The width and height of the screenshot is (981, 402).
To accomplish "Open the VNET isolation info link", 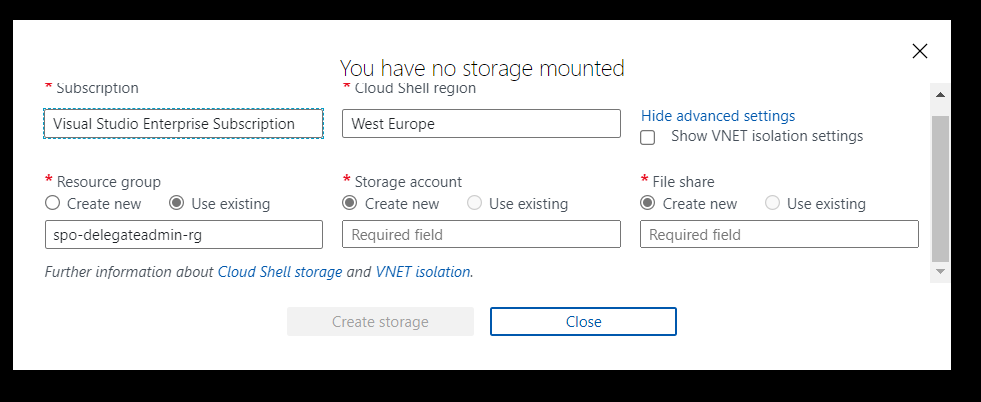I will click(422, 271).
